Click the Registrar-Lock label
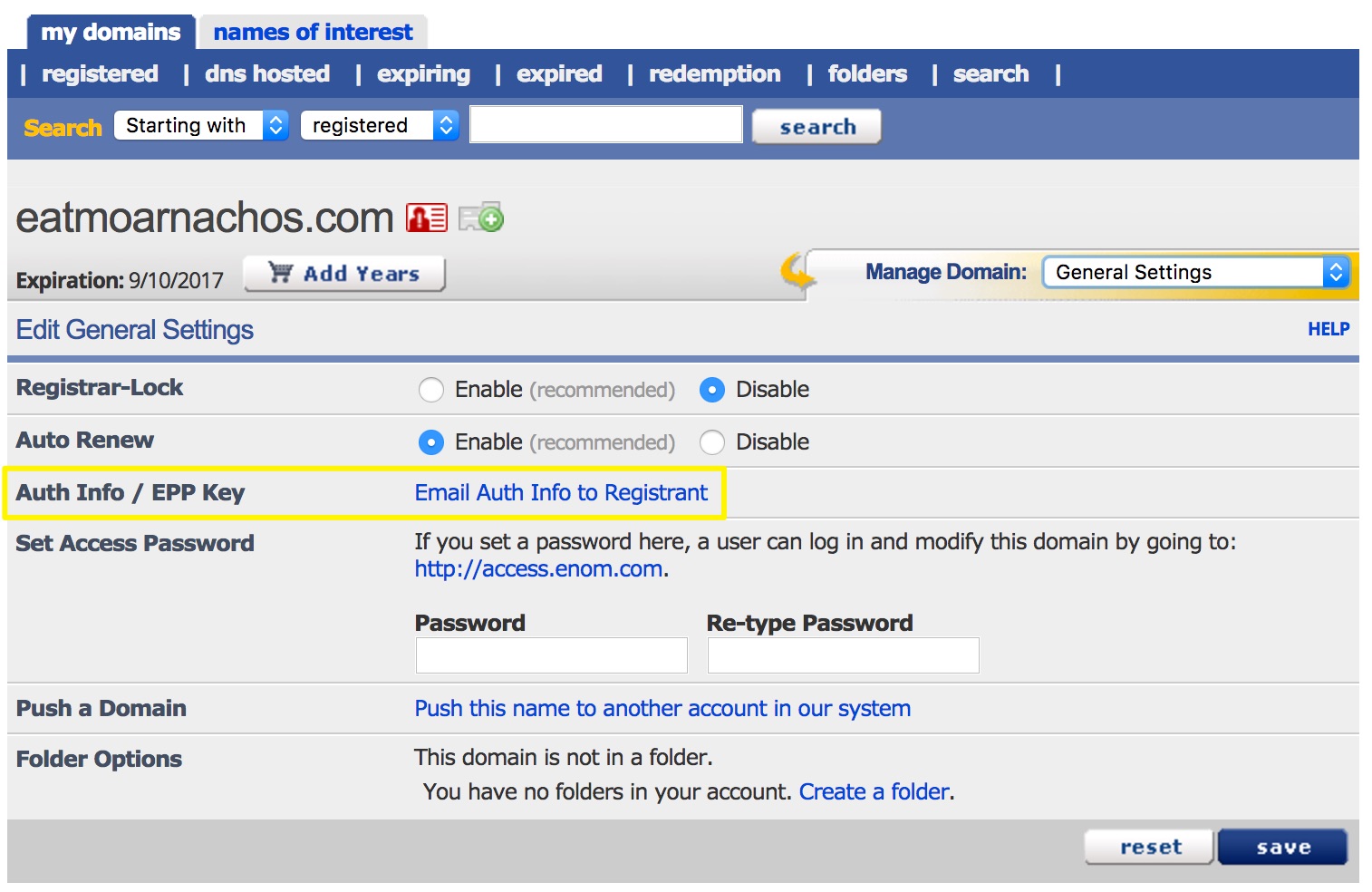This screenshot has width=1372, height=892. point(100,387)
